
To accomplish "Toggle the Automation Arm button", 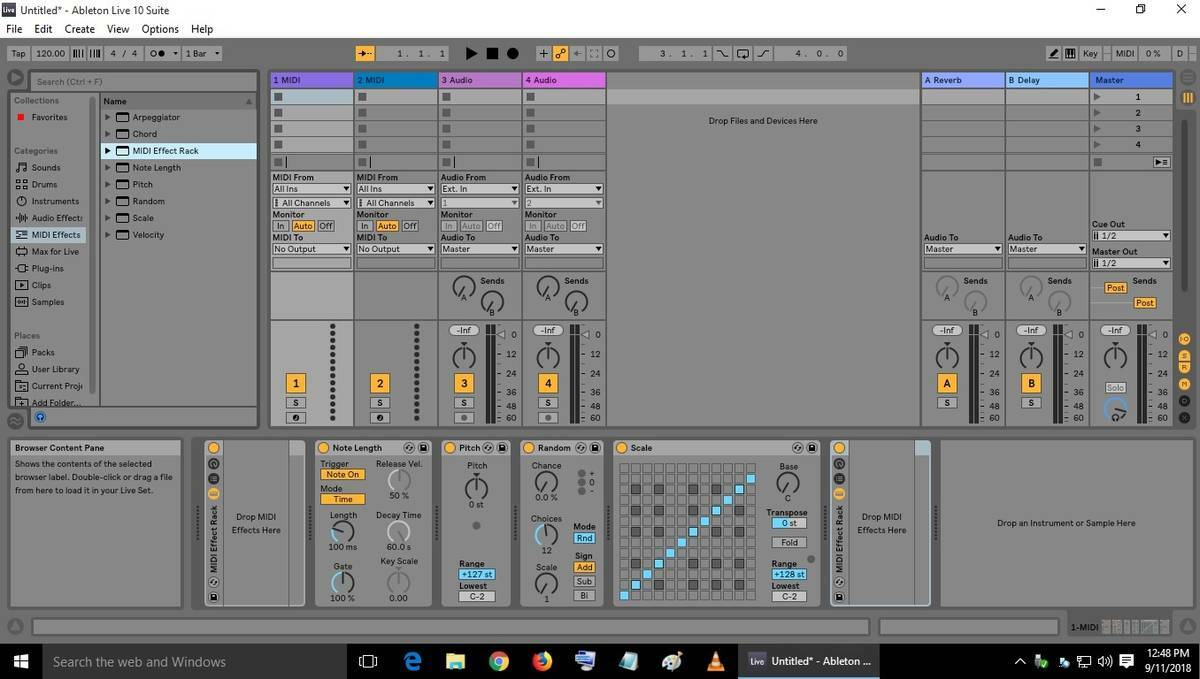I will 561,53.
